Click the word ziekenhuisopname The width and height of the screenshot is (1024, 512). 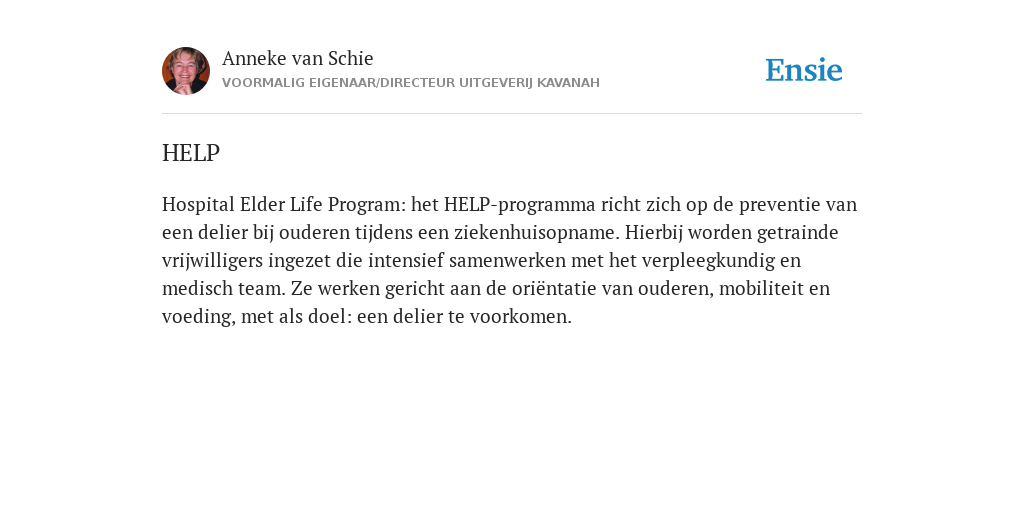[535, 233]
